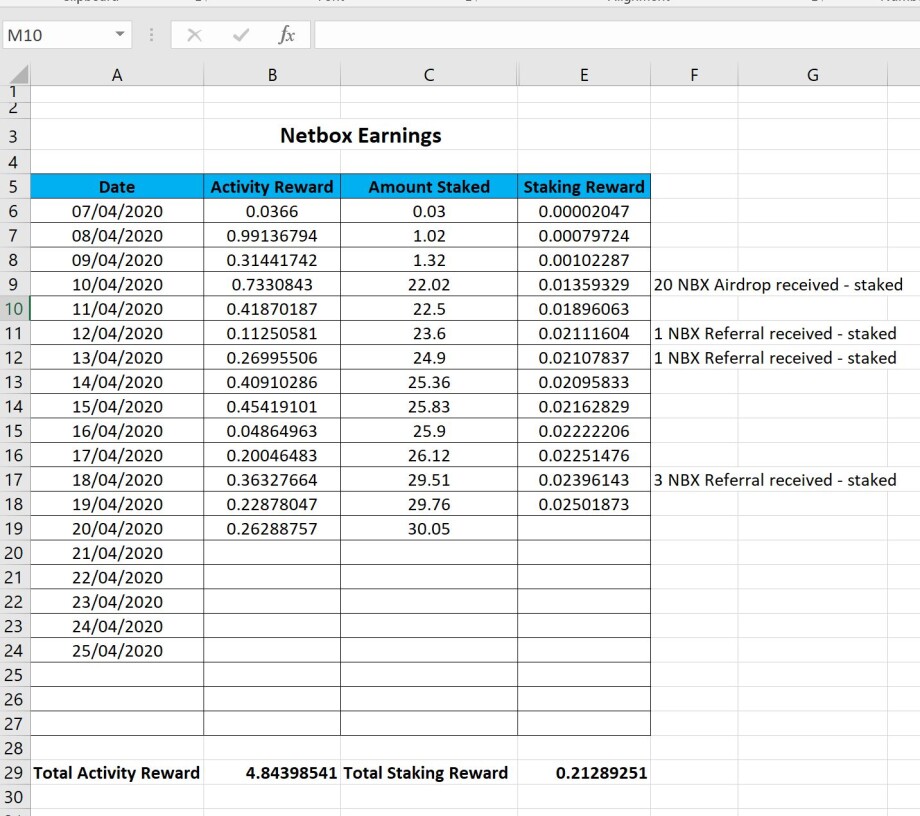Click the 3 NBX Referral received note
The image size is (920, 816).
pyautogui.click(x=774, y=480)
